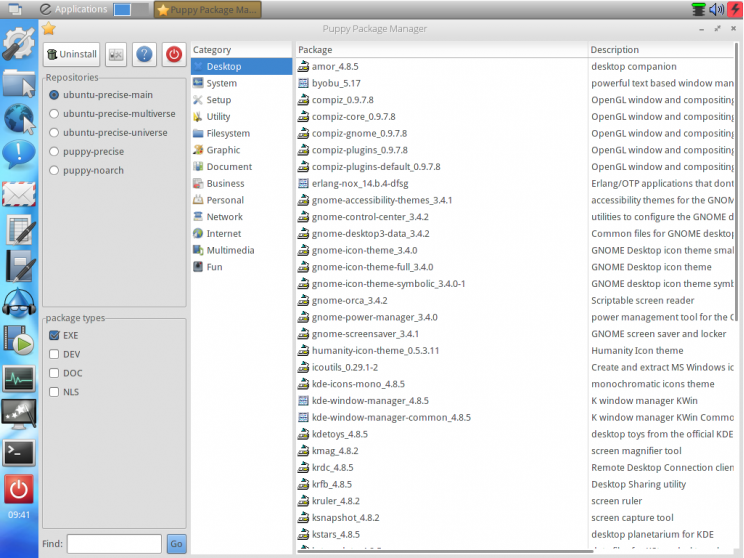Click the package icon beside amor_4.8.5
Viewport: 744px width, 558px height.
click(303, 66)
